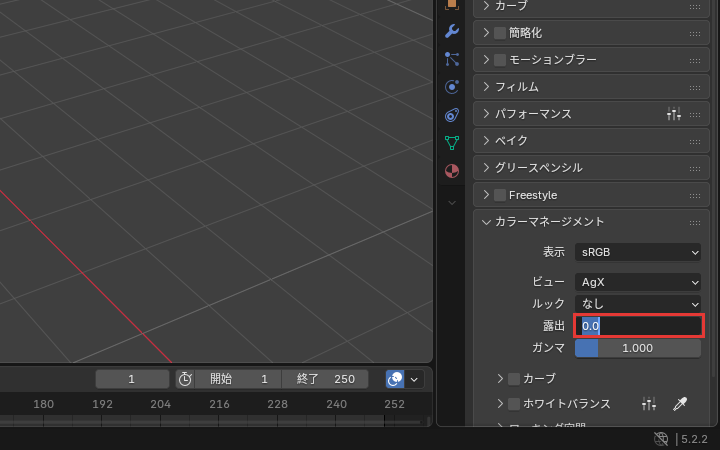Image resolution: width=720 pixels, height=450 pixels.
Task: Open the Object Constraints properties tab
Action: [x=452, y=115]
